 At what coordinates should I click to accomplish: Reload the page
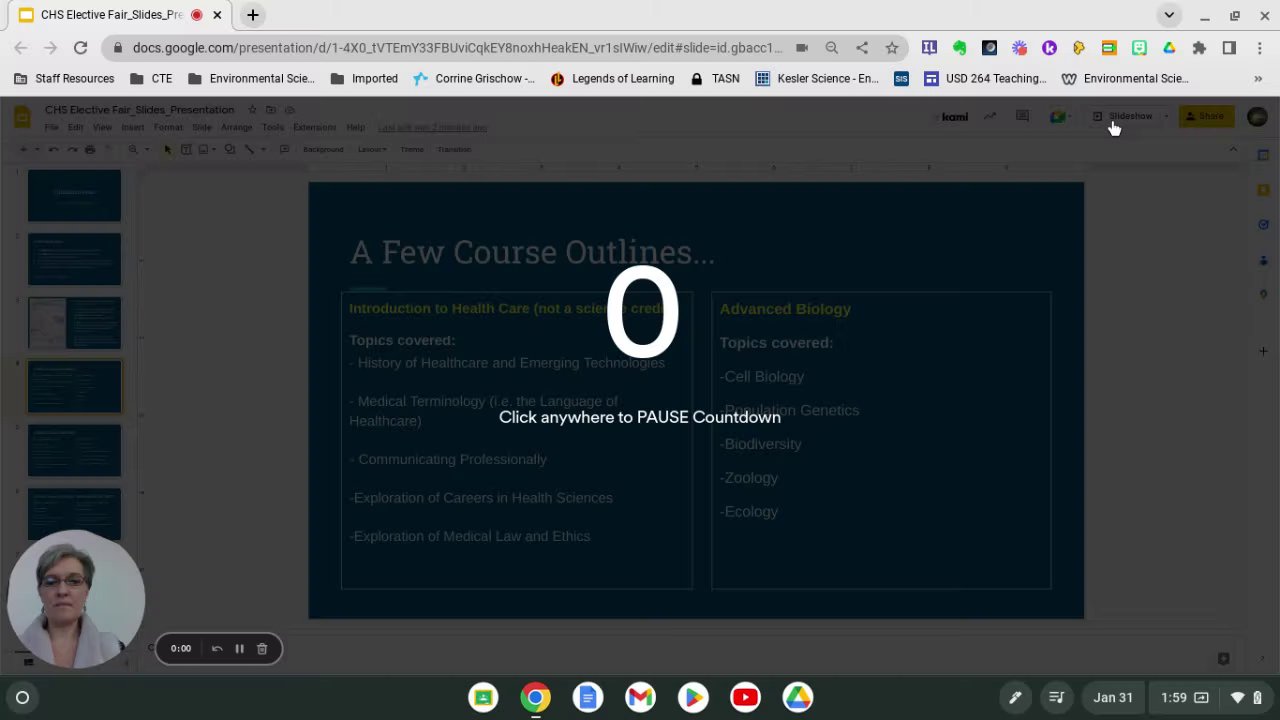tap(80, 47)
